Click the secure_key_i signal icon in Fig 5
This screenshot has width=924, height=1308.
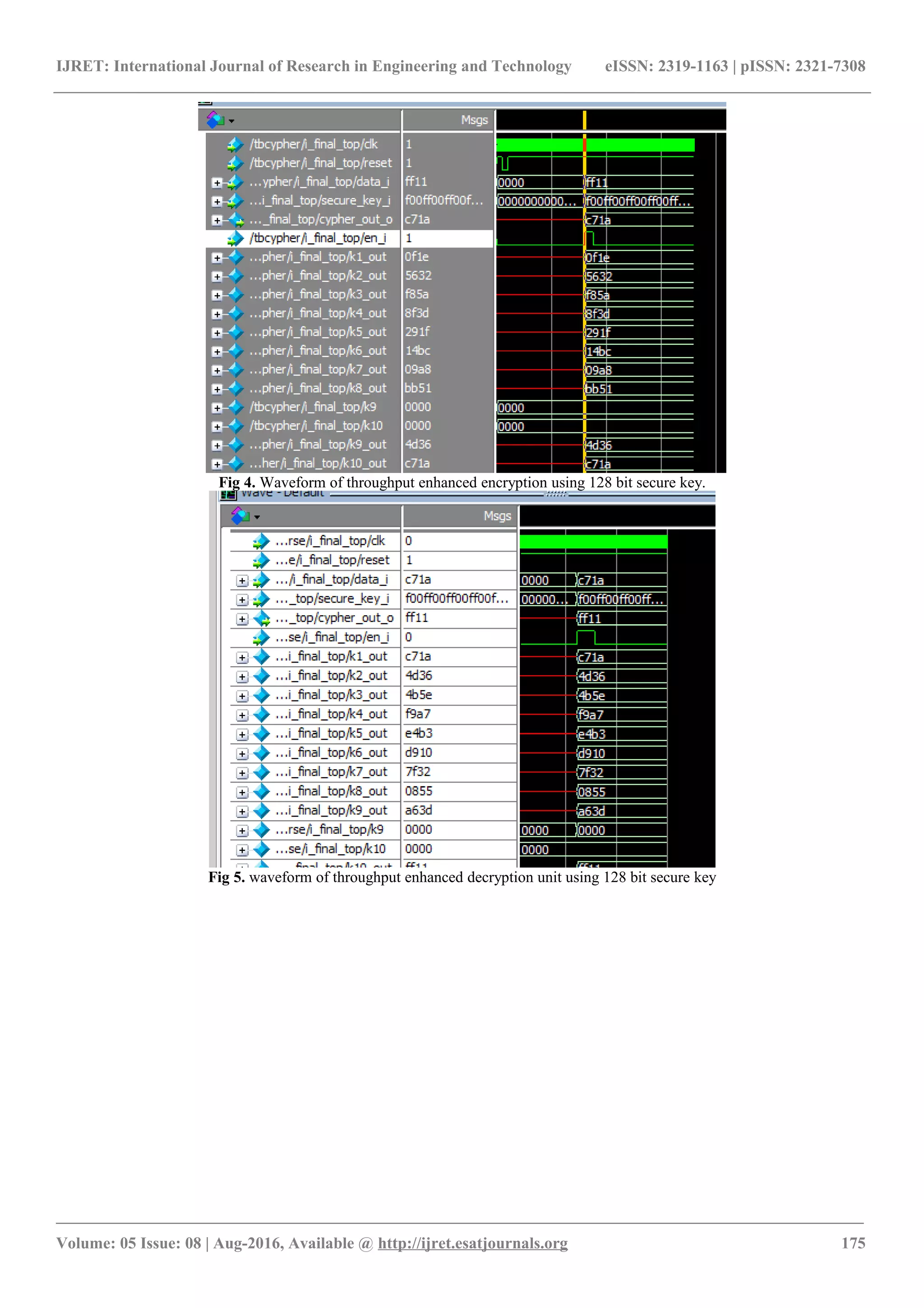(261, 599)
